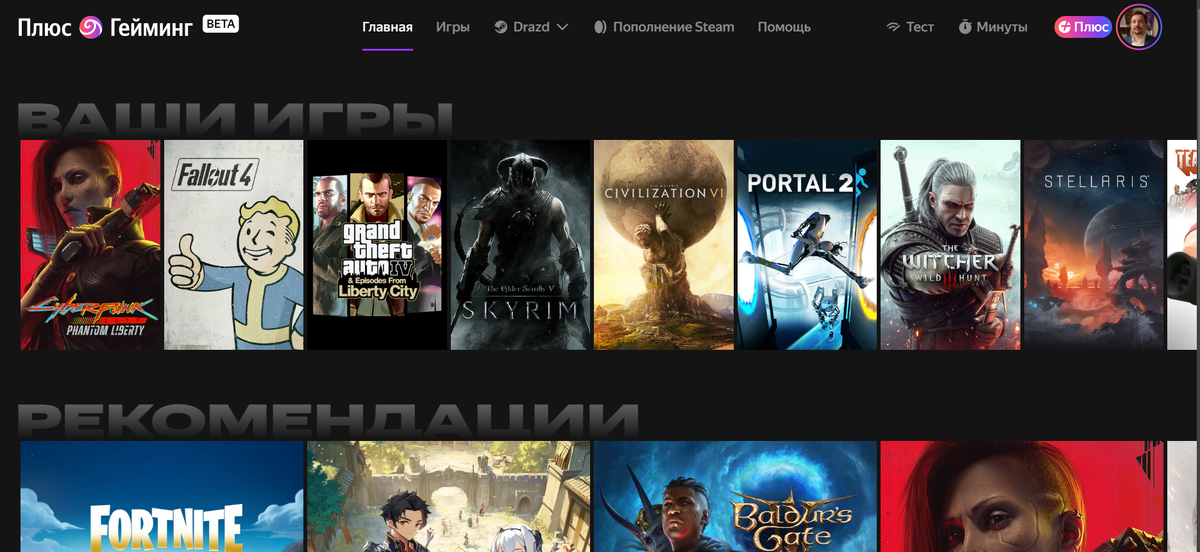Open the Fortnite recommendation card
The width and height of the screenshot is (1200, 552).
click(162, 497)
